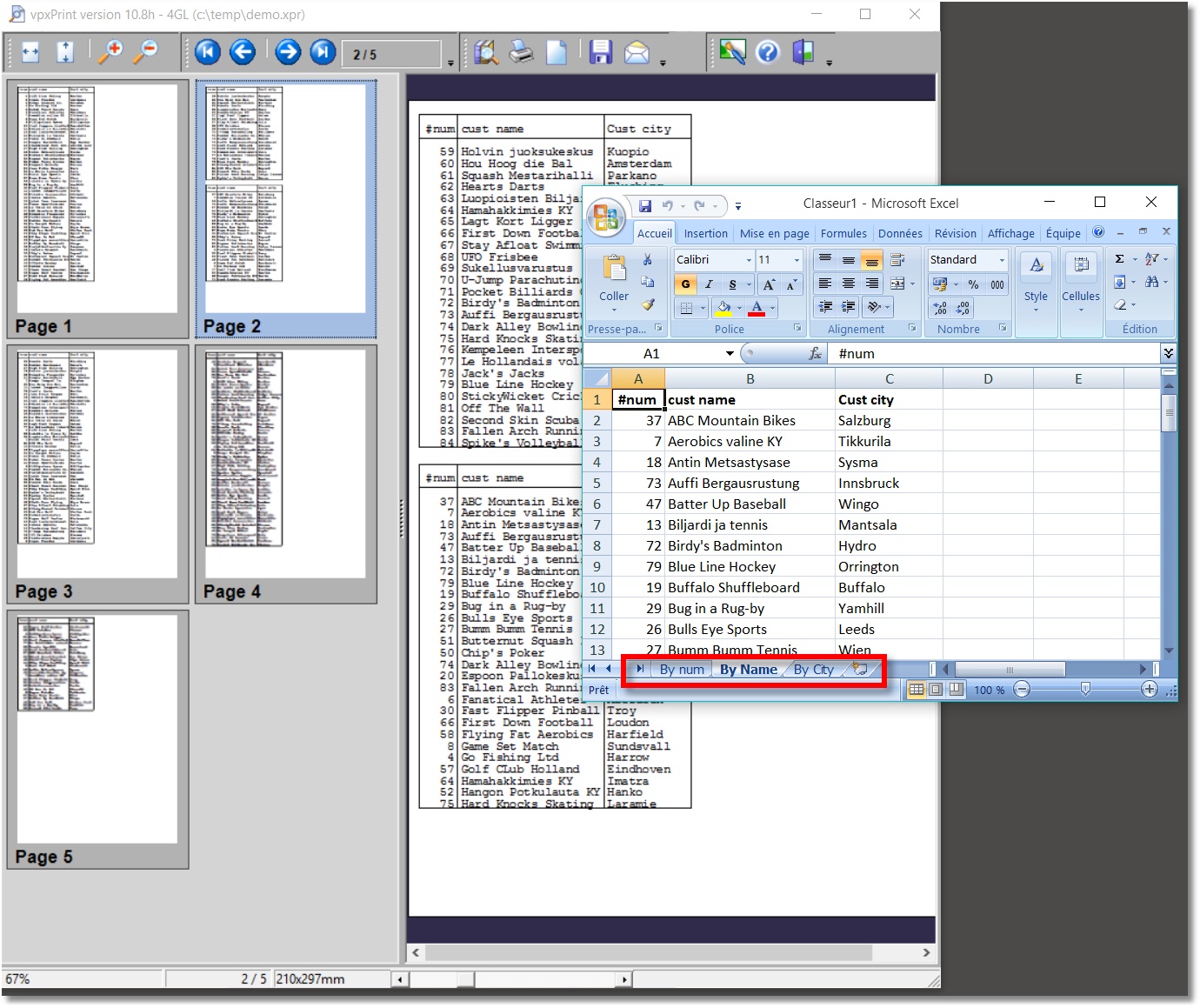This screenshot has width=1200, height=1008.
Task: Click the insert function fx icon
Action: tap(815, 353)
